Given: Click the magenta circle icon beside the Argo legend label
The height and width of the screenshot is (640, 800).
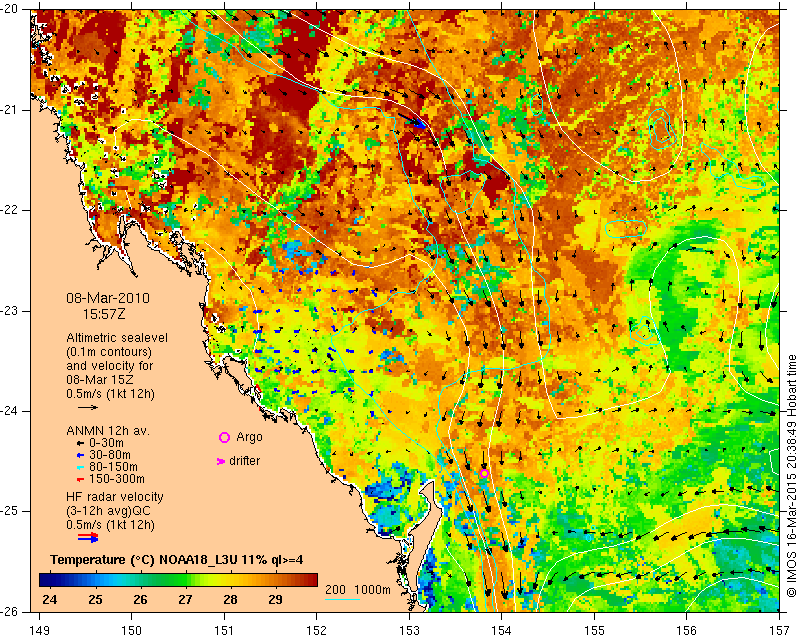Looking at the screenshot, I should [x=224, y=437].
